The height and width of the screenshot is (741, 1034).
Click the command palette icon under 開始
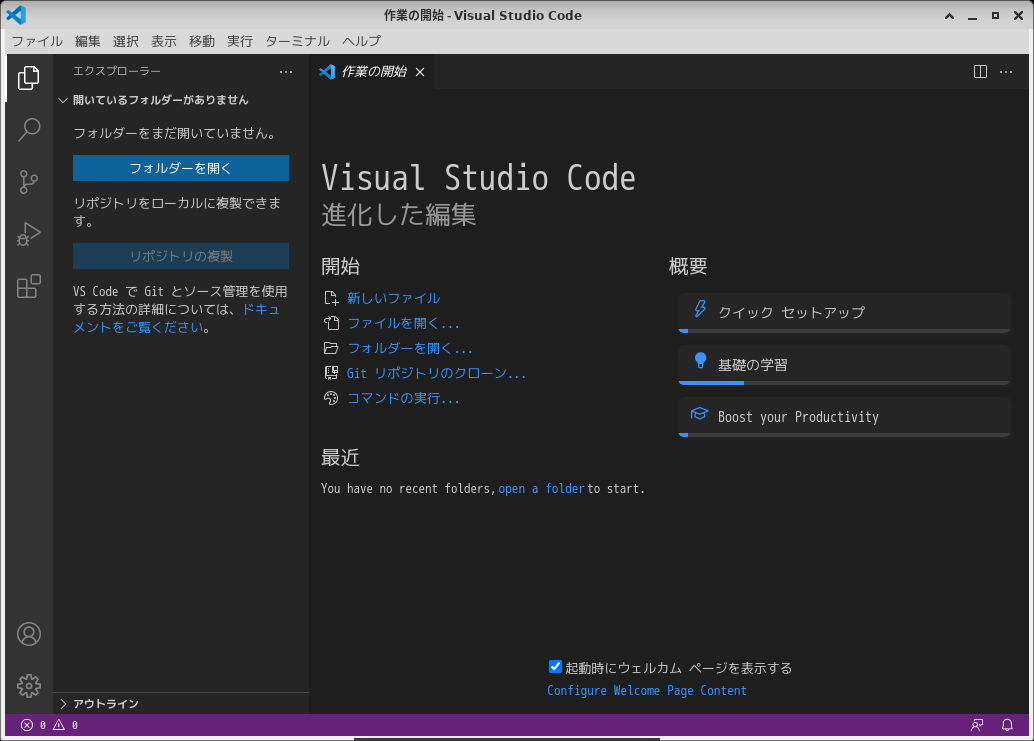331,399
